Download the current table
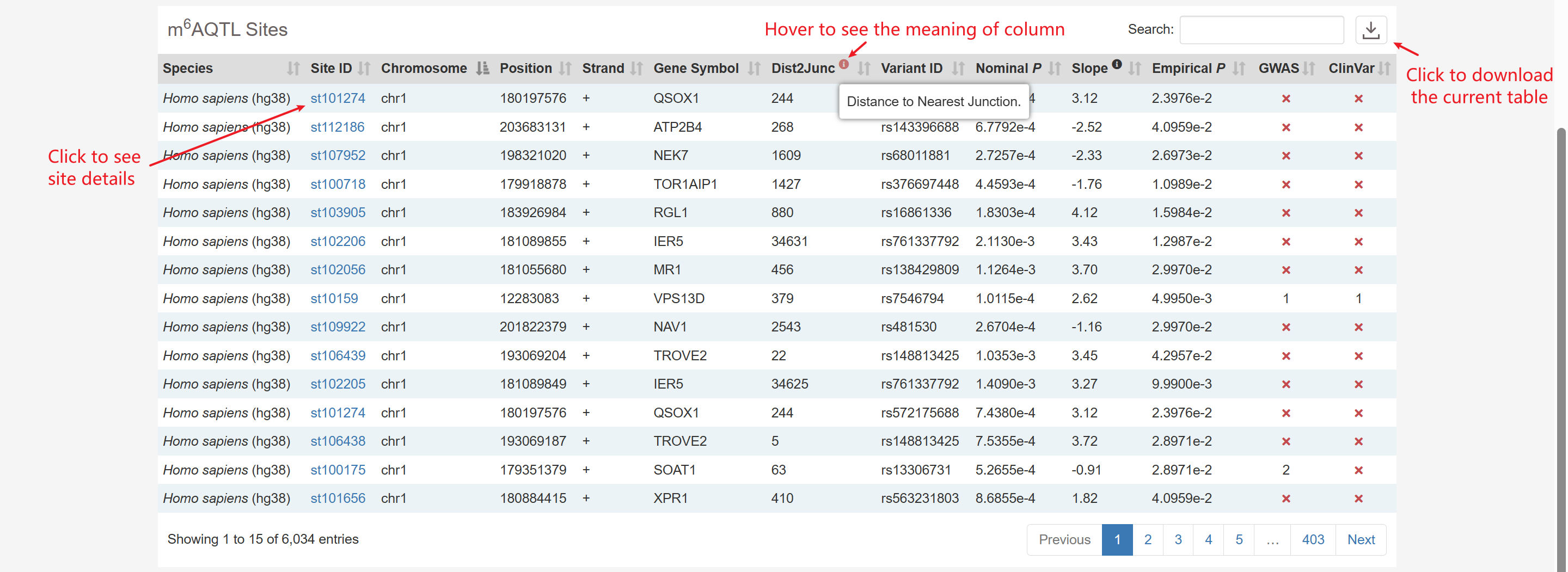This screenshot has width=1568, height=572. click(1370, 30)
